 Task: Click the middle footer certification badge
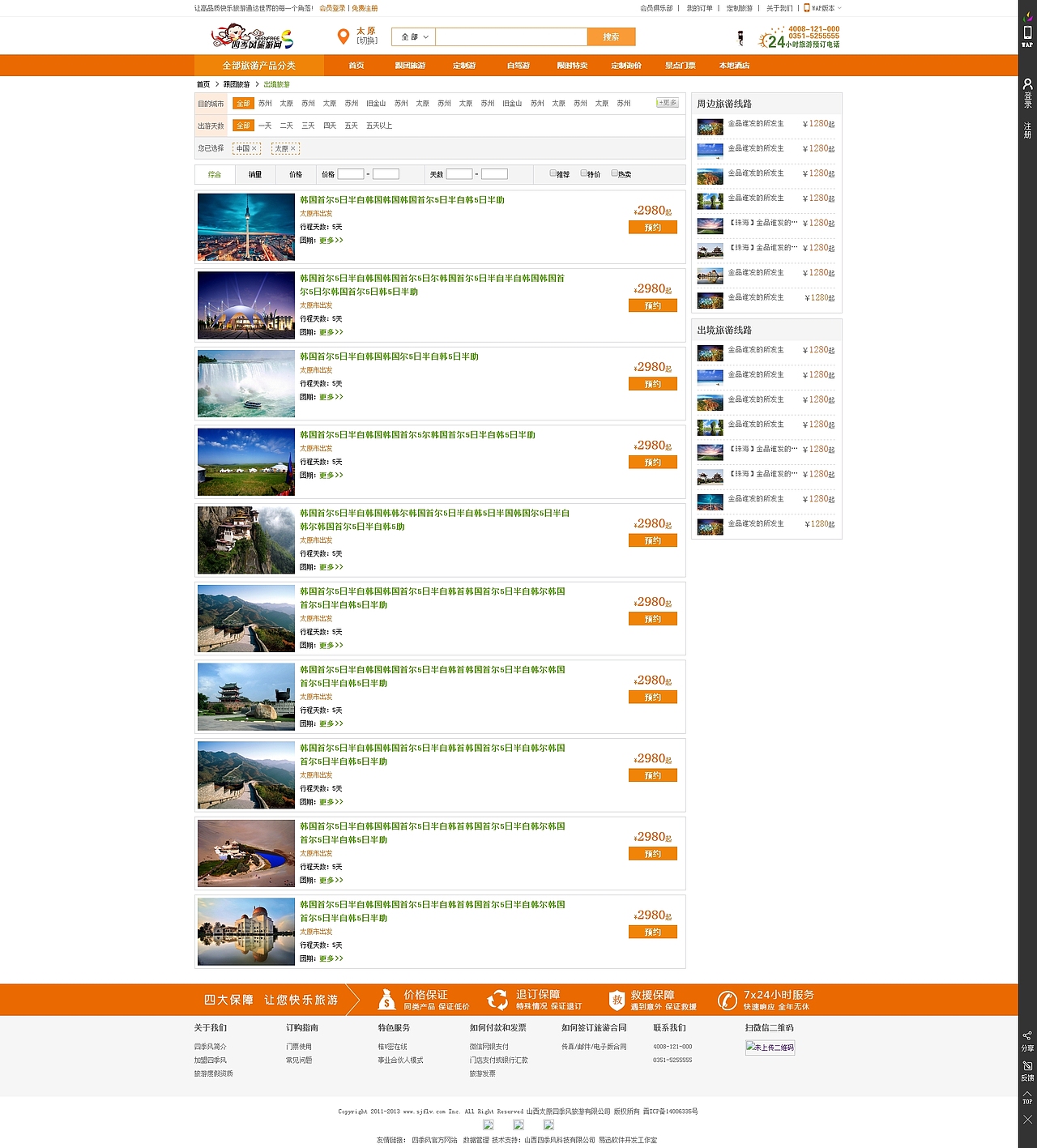pos(518,1125)
